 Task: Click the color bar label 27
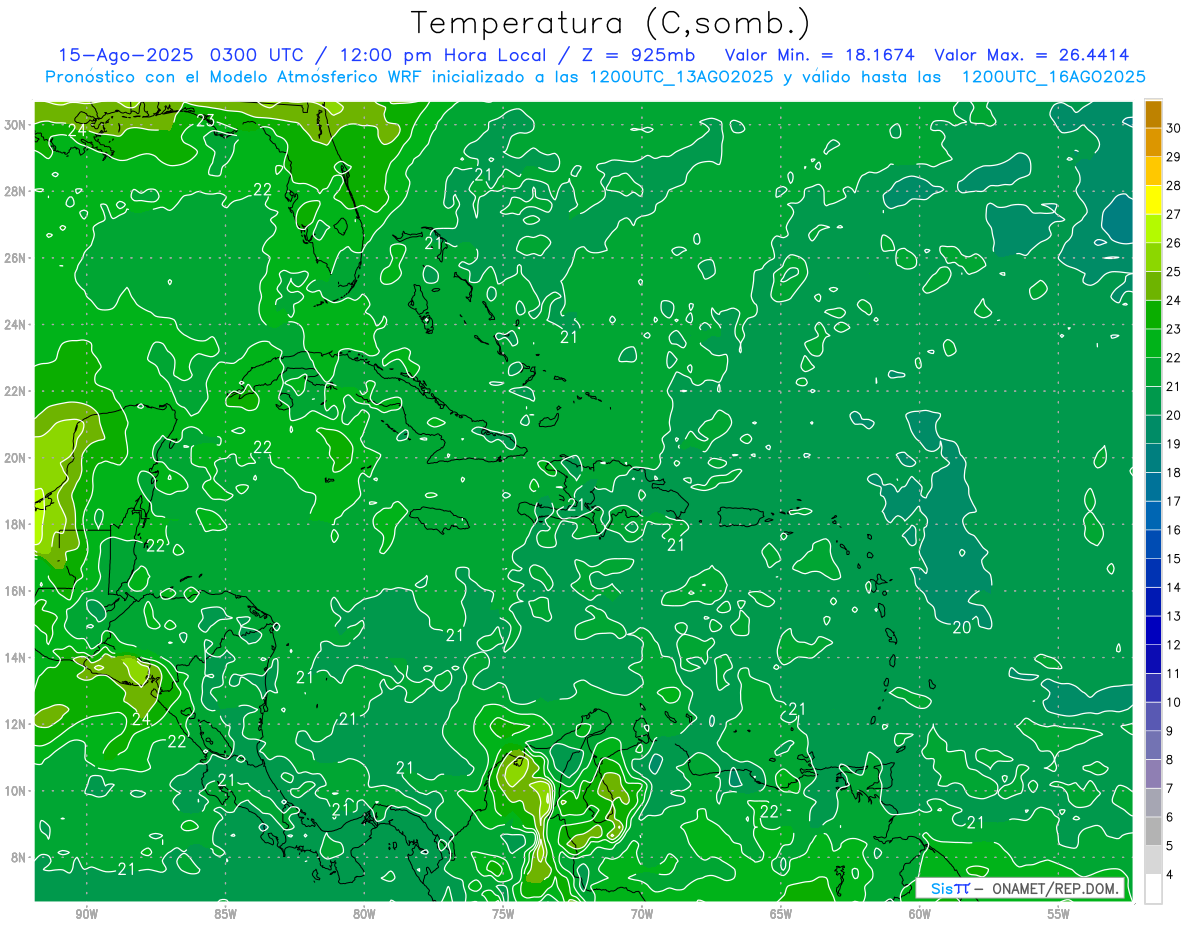pos(1173,214)
